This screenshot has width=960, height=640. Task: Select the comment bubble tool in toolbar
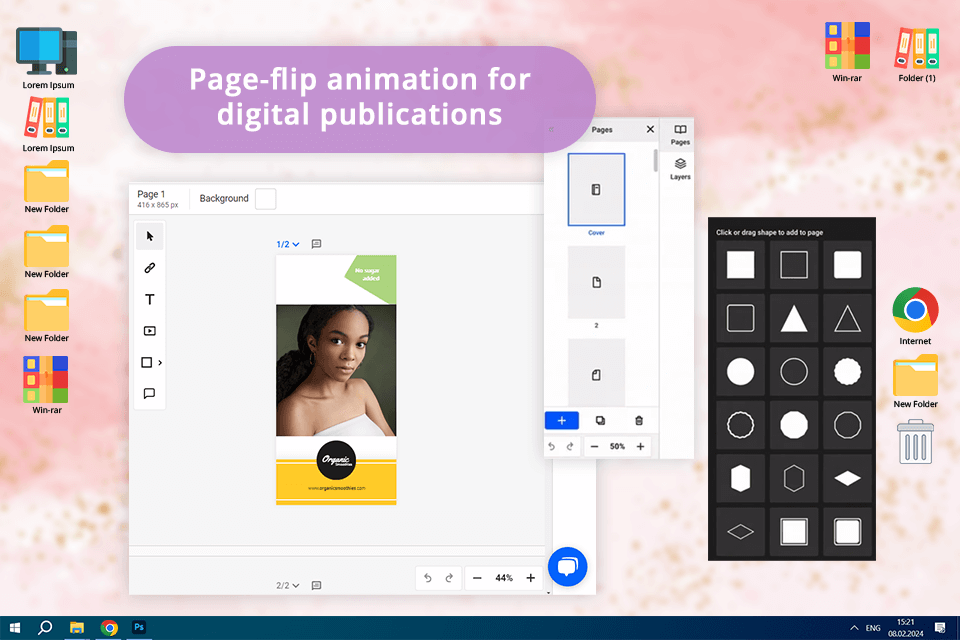click(149, 393)
